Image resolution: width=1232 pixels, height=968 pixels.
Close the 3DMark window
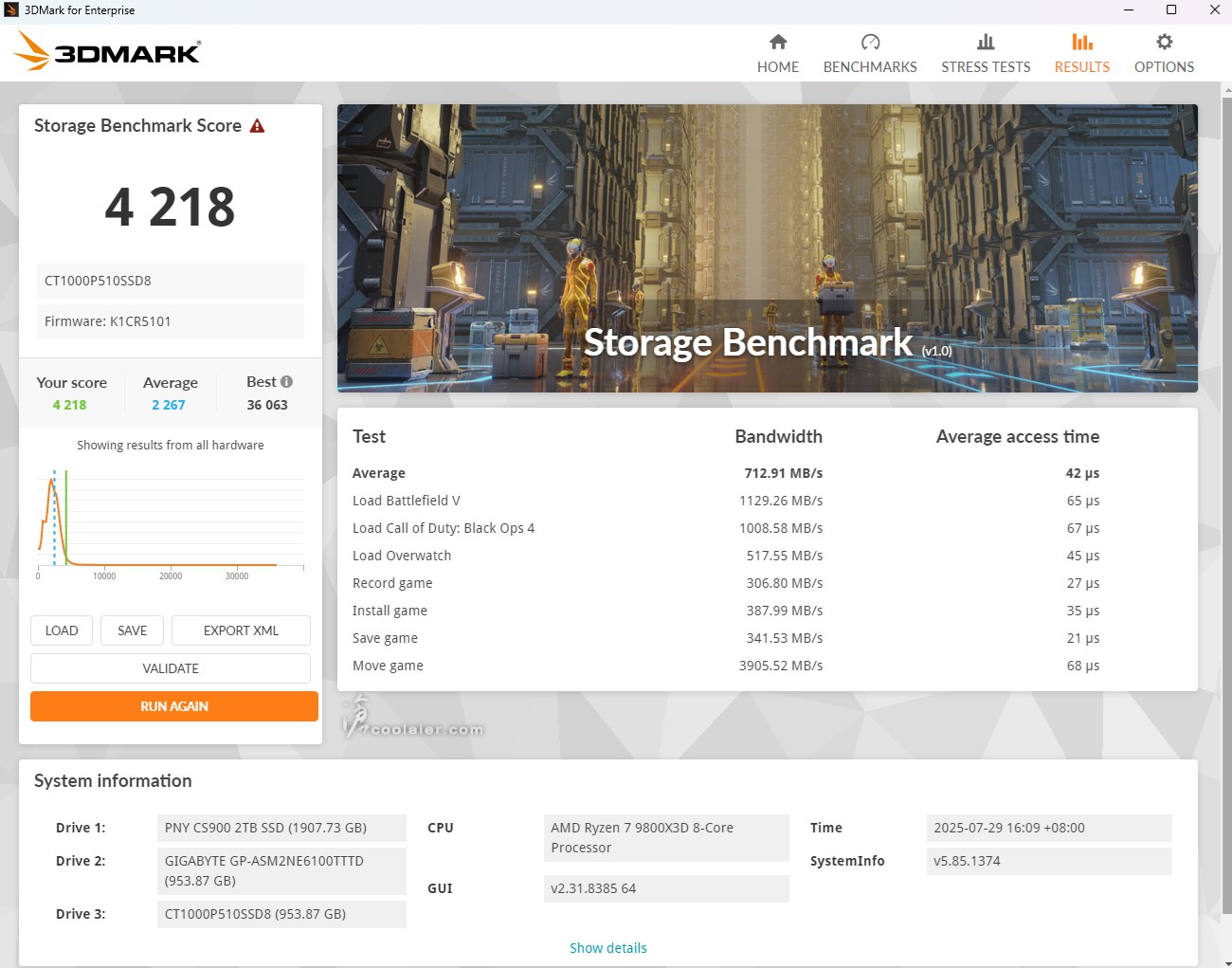tap(1214, 10)
